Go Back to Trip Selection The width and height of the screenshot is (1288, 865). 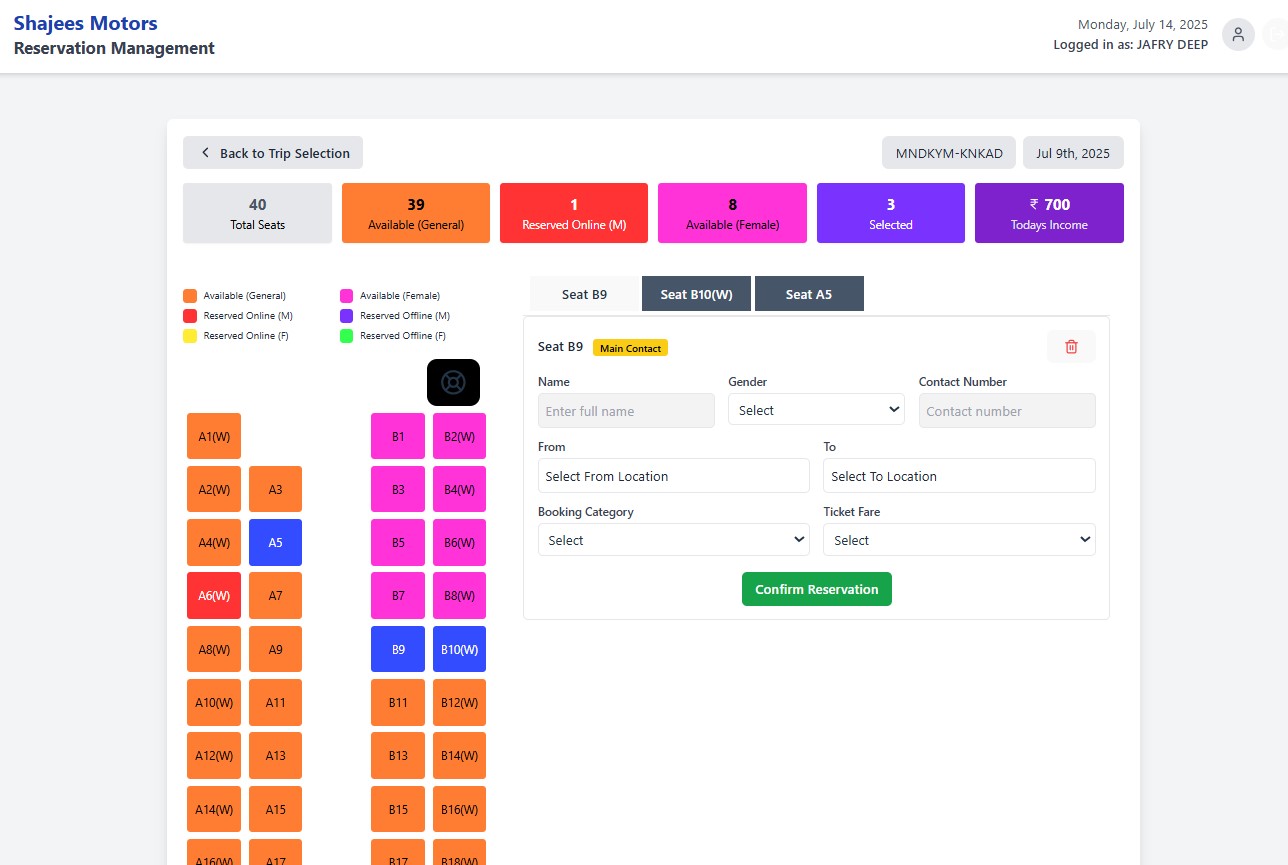click(x=273, y=153)
